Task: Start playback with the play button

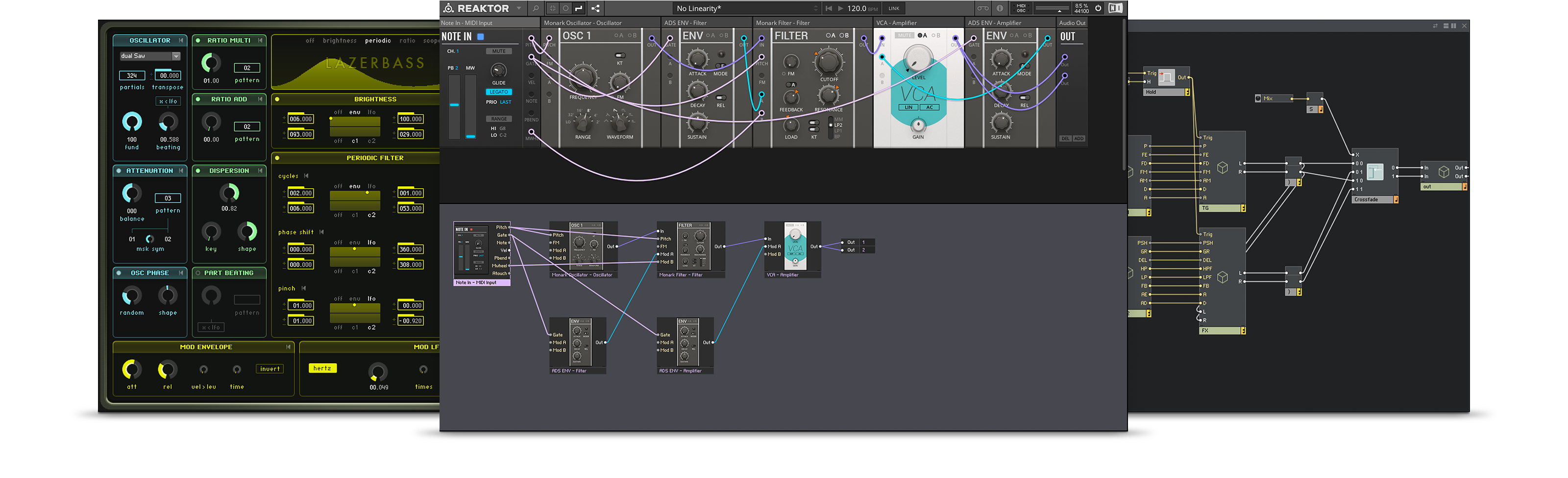Action: click(841, 8)
